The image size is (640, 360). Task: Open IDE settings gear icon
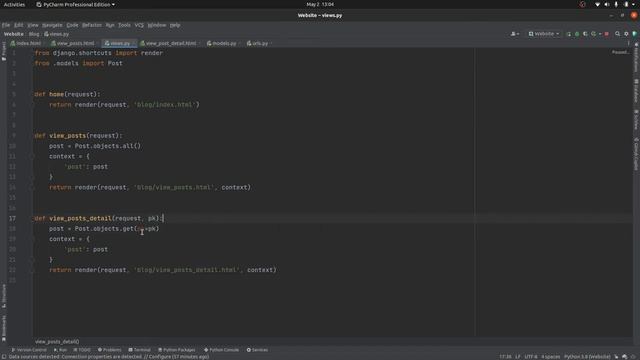(626, 34)
